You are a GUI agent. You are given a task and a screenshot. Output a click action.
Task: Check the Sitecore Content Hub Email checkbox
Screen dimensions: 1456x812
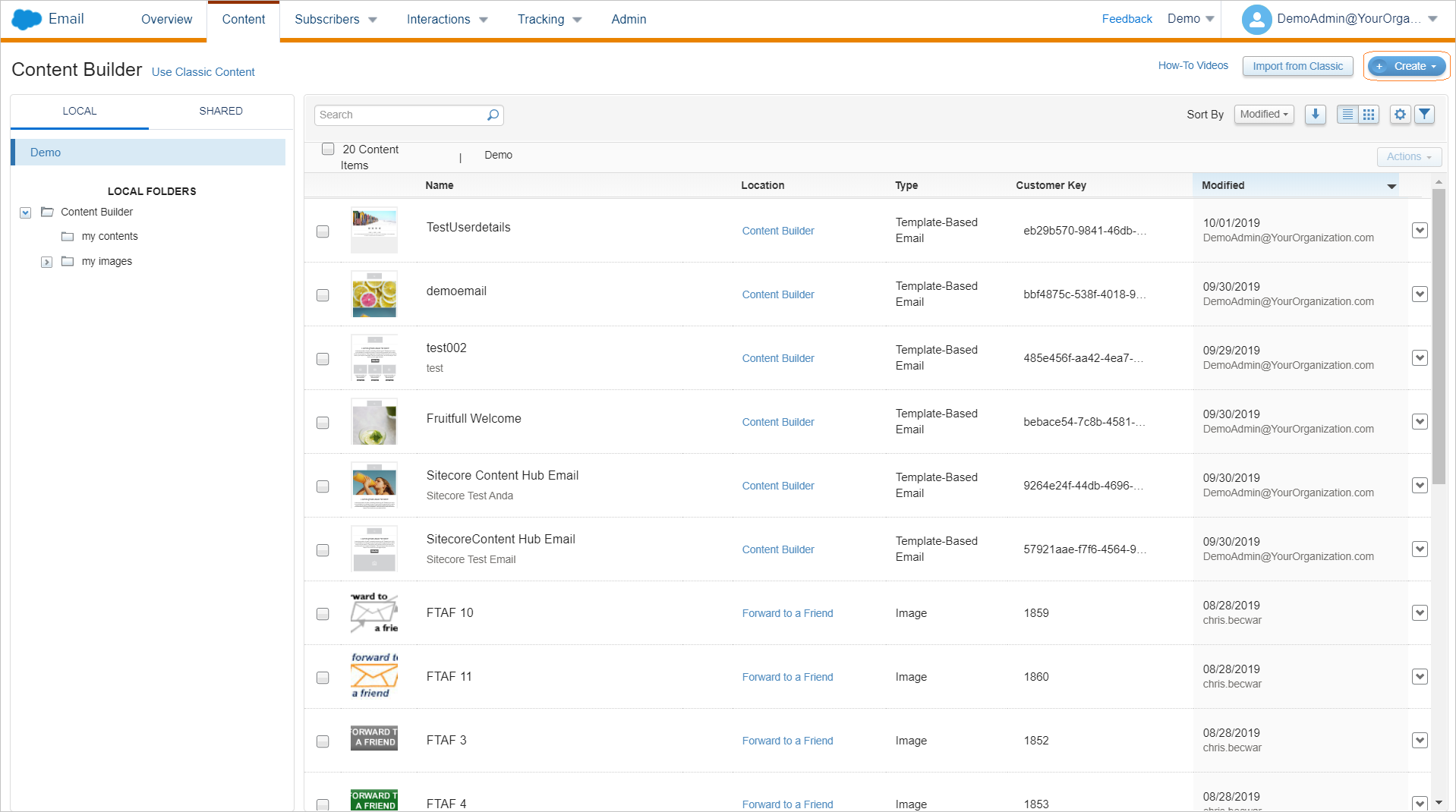pos(323,486)
